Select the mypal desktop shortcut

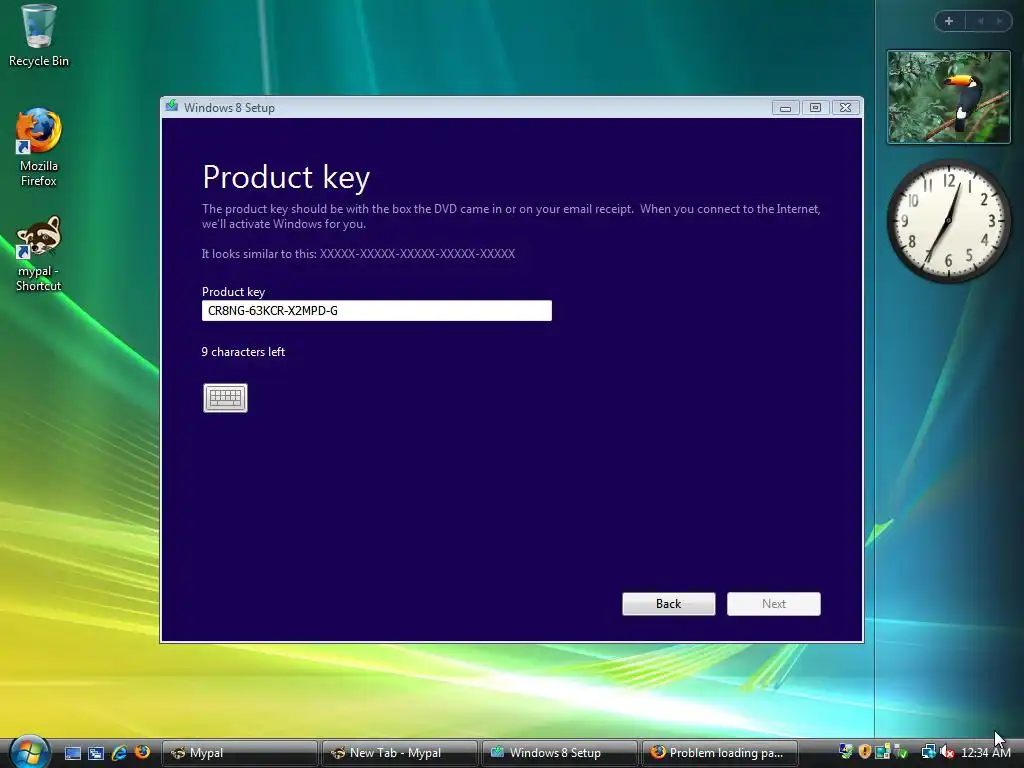[39, 254]
